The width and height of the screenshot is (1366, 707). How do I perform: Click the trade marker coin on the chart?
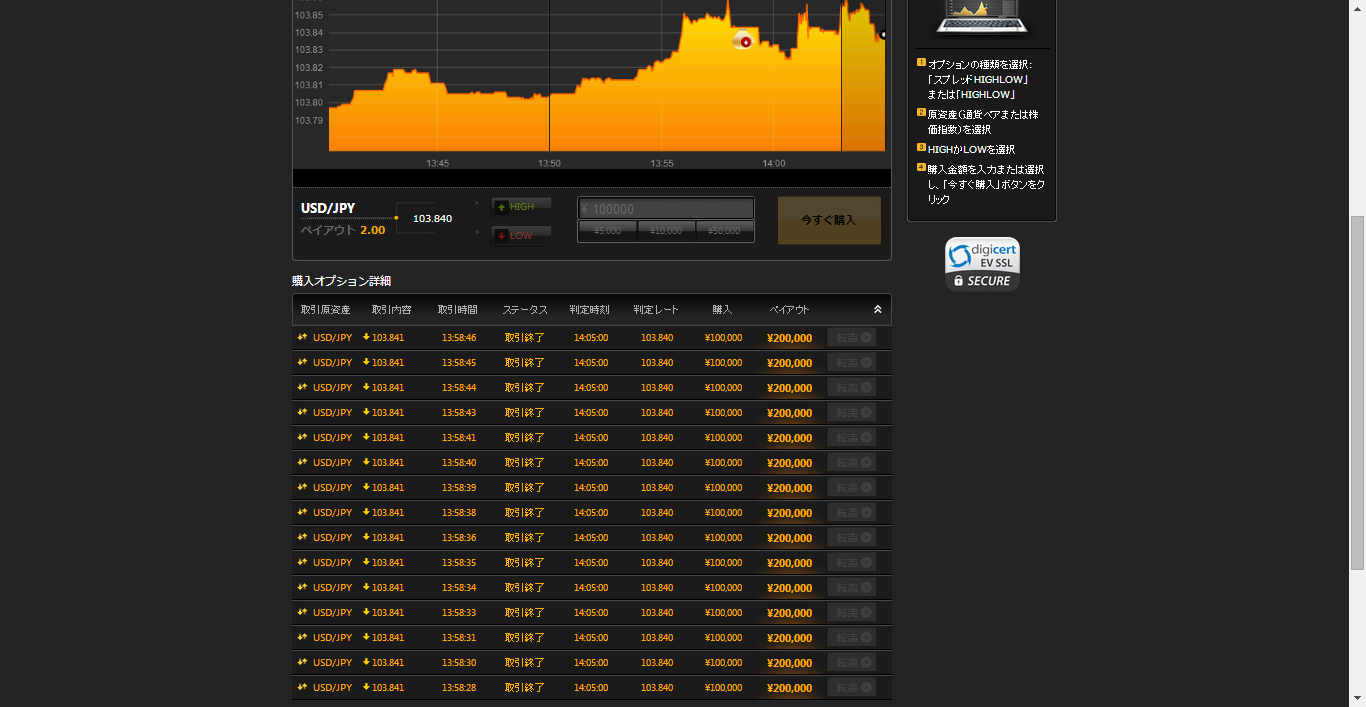coord(742,40)
